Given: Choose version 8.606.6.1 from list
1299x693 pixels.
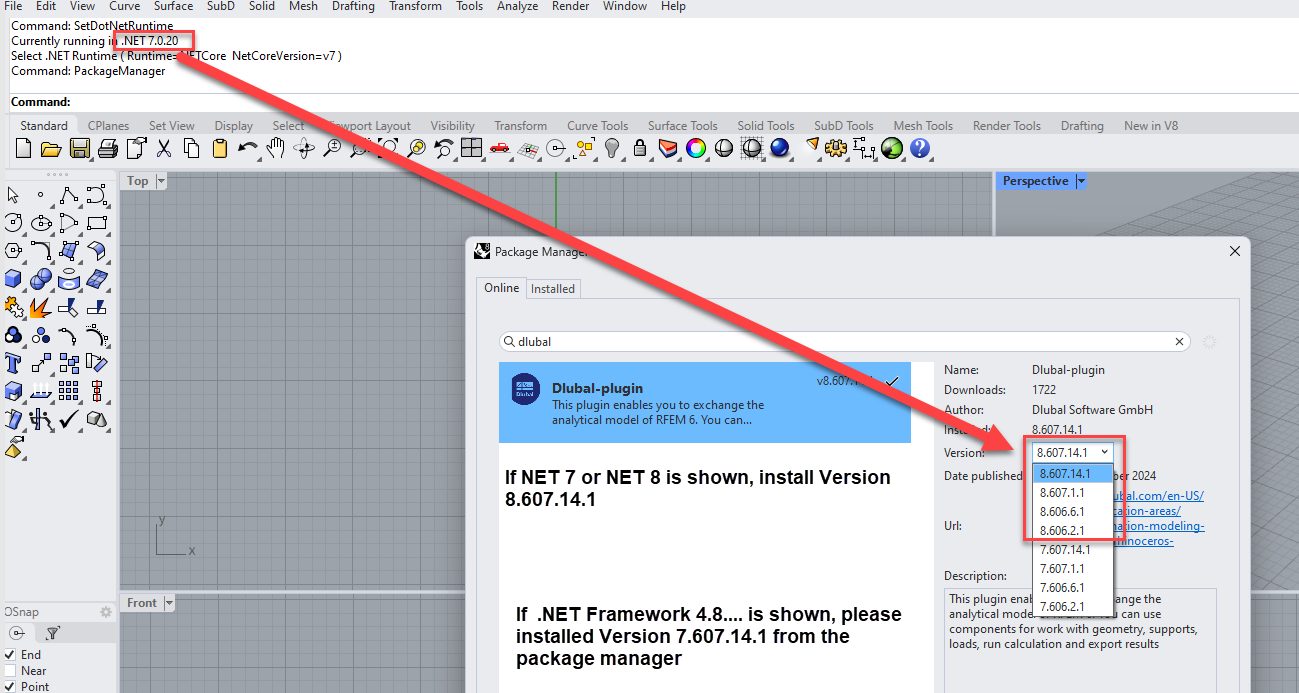Looking at the screenshot, I should point(1072,512).
